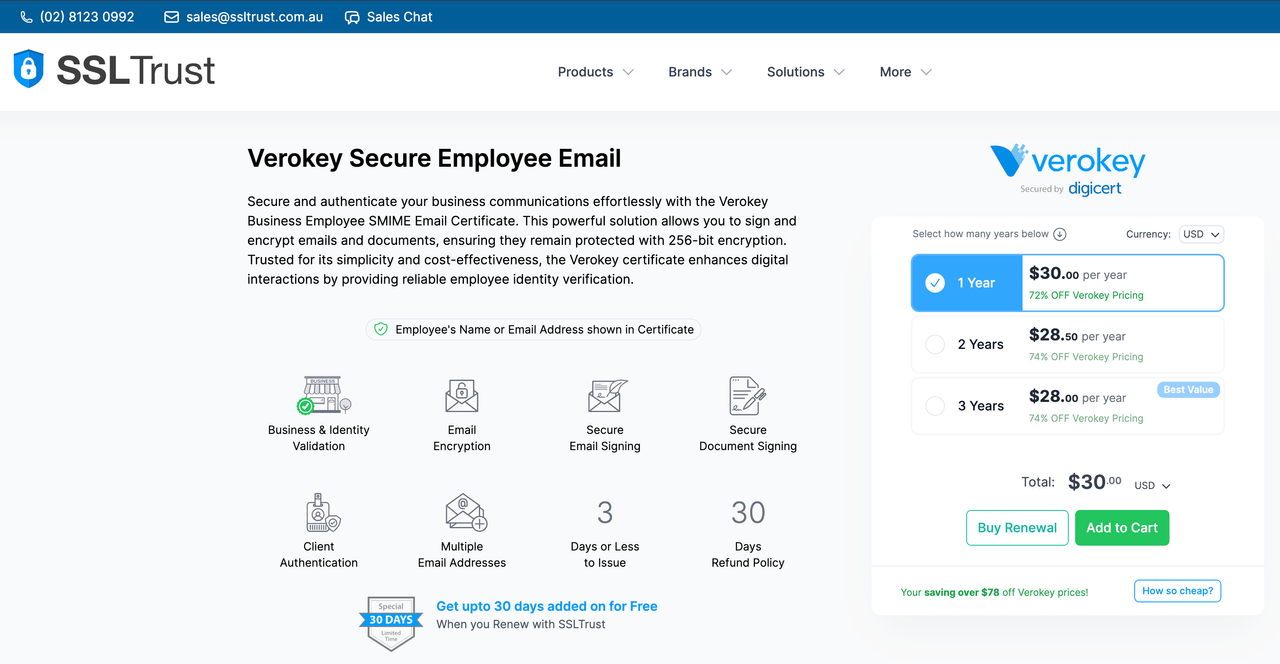The height and width of the screenshot is (664, 1280).
Task: Click the How so cheap? link
Action: click(x=1177, y=591)
